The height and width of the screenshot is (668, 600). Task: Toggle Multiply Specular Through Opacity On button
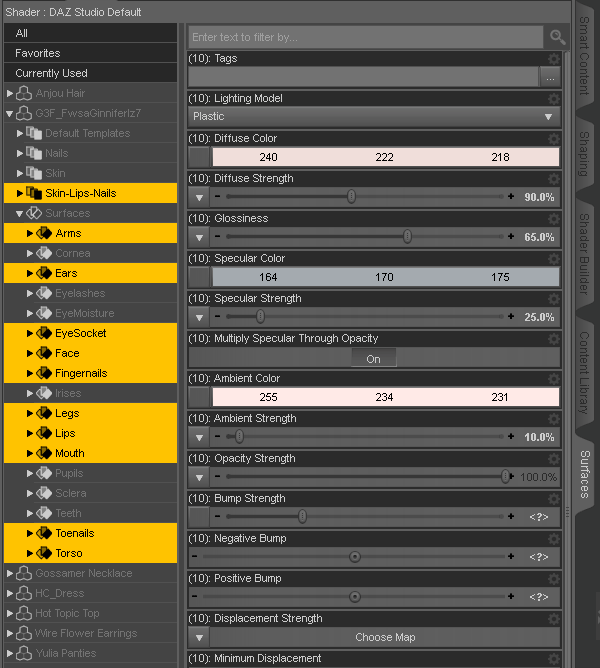tap(374, 359)
